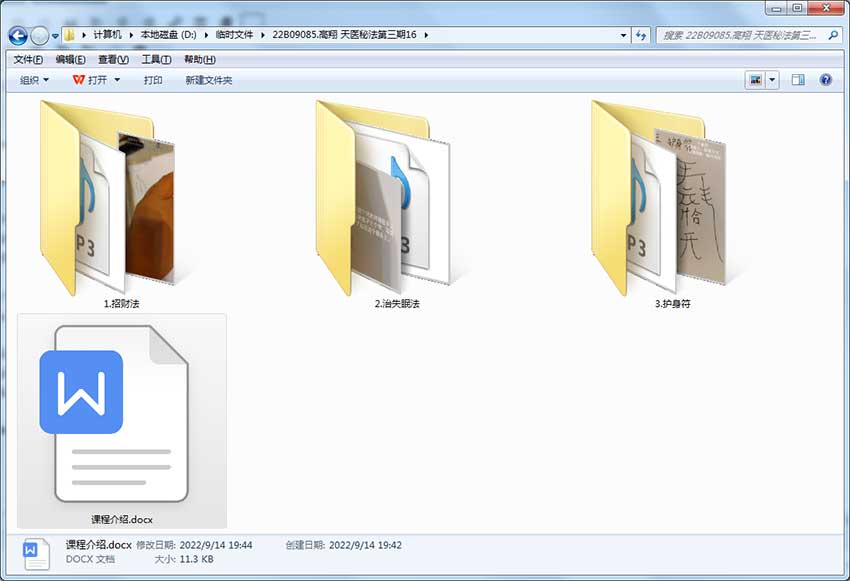The height and width of the screenshot is (581, 850).
Task: Select the 3.护身符 folder icon
Action: [659, 198]
